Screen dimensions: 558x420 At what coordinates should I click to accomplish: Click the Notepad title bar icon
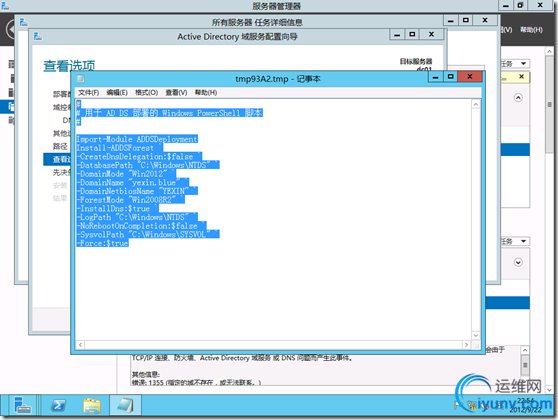point(81,78)
